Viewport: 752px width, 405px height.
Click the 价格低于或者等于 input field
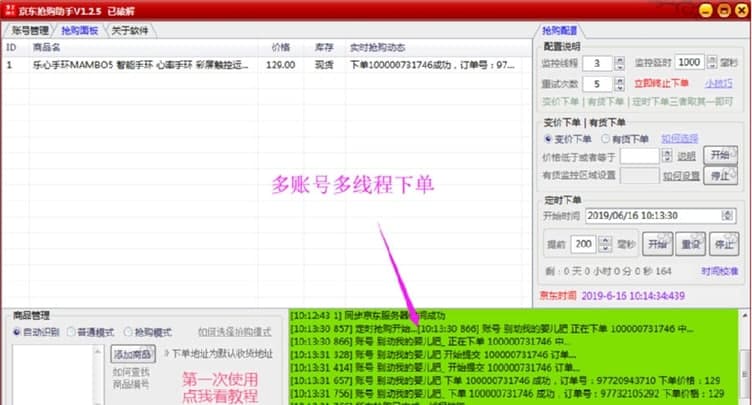(x=640, y=156)
